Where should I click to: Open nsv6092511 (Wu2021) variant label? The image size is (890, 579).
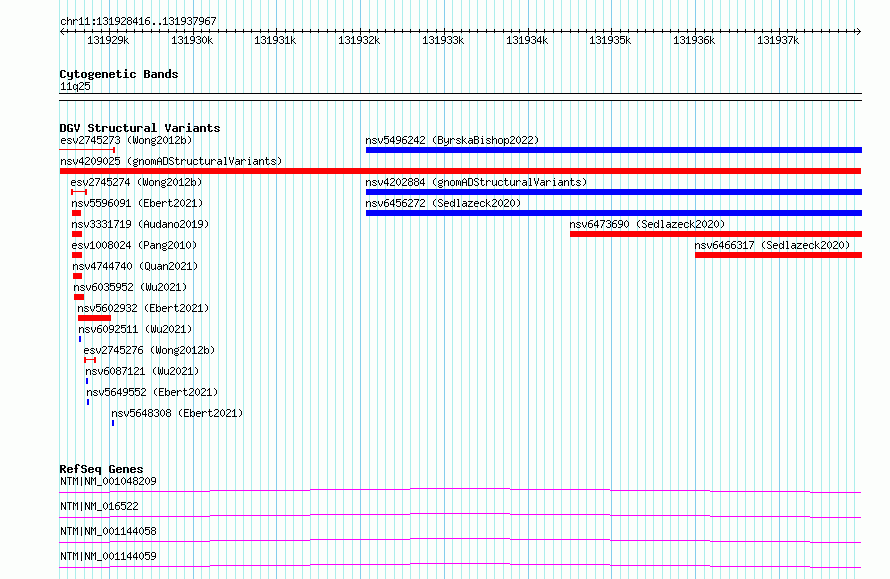(x=135, y=329)
